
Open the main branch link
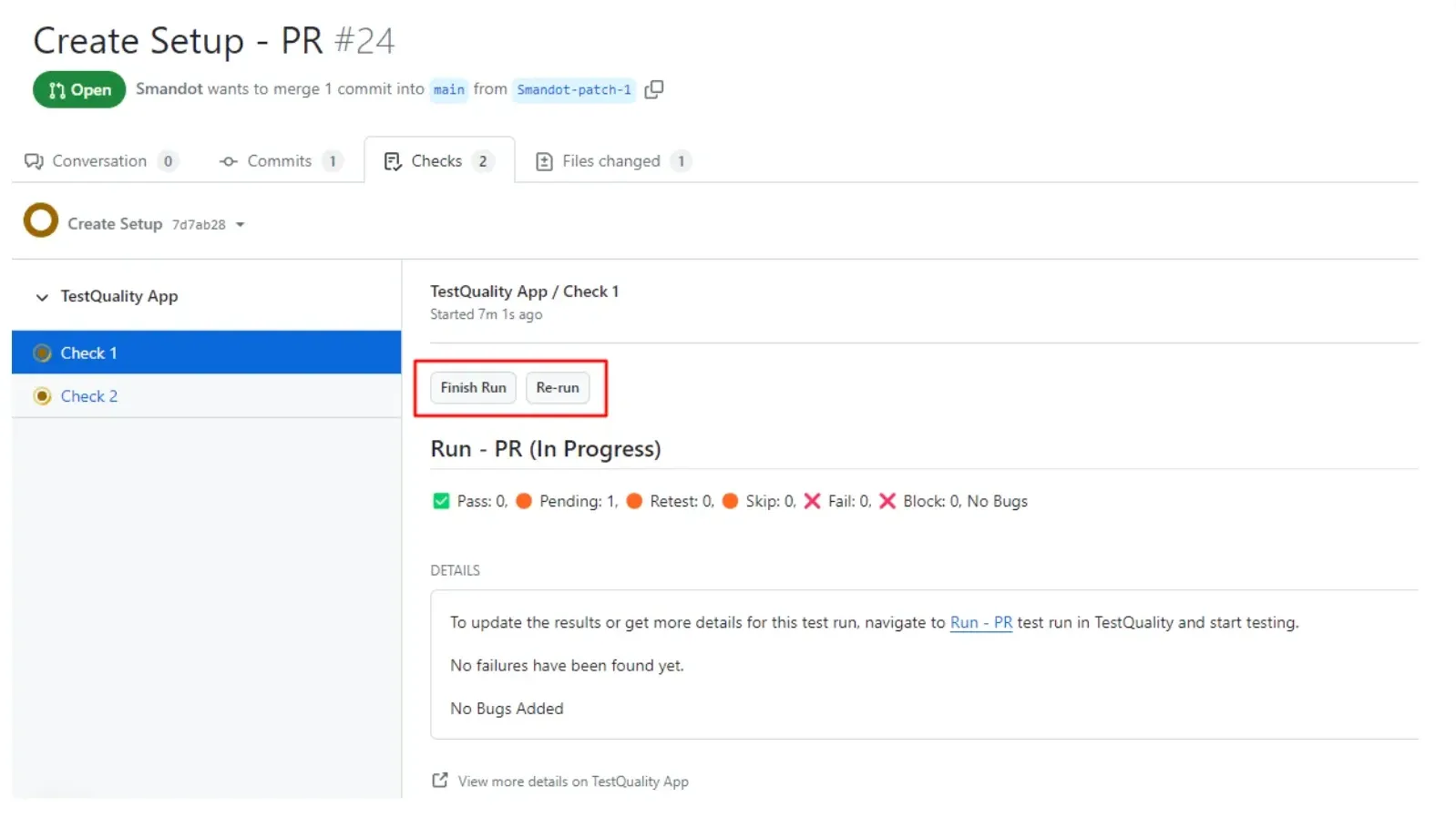[448, 89]
